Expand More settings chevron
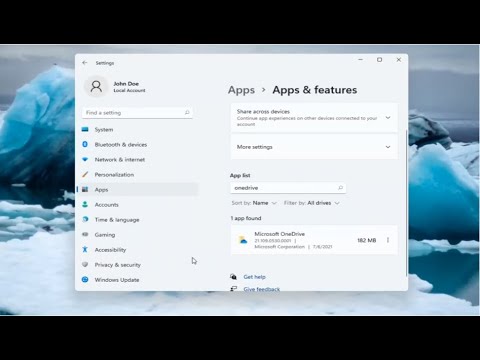The image size is (480, 360). [x=388, y=147]
